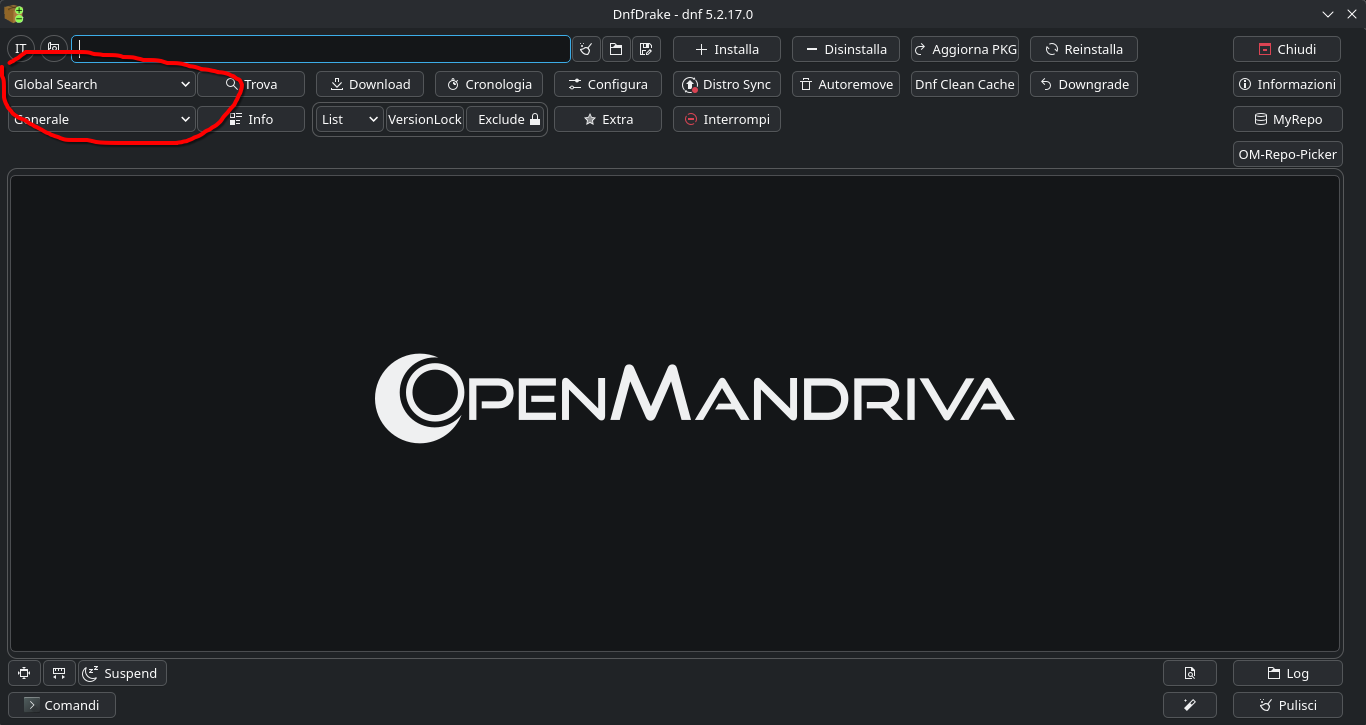This screenshot has height=725, width=1366.
Task: Expand the Generale category dropdown
Action: tap(101, 119)
